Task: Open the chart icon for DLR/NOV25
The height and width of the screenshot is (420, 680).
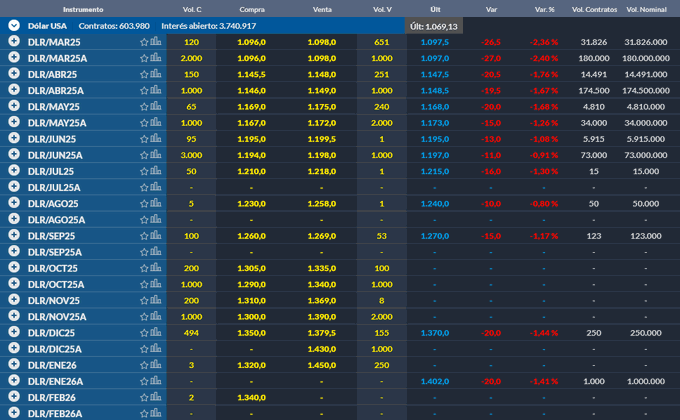Action: (x=156, y=300)
